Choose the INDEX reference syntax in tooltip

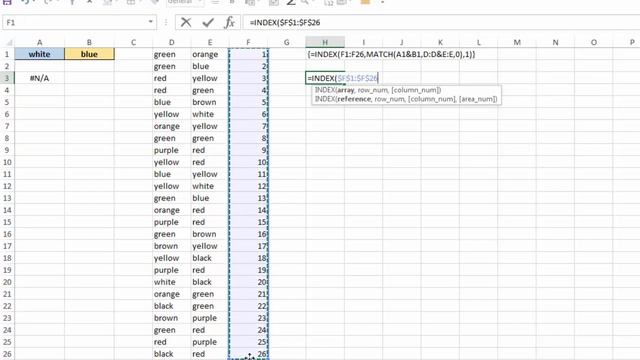click(406, 99)
